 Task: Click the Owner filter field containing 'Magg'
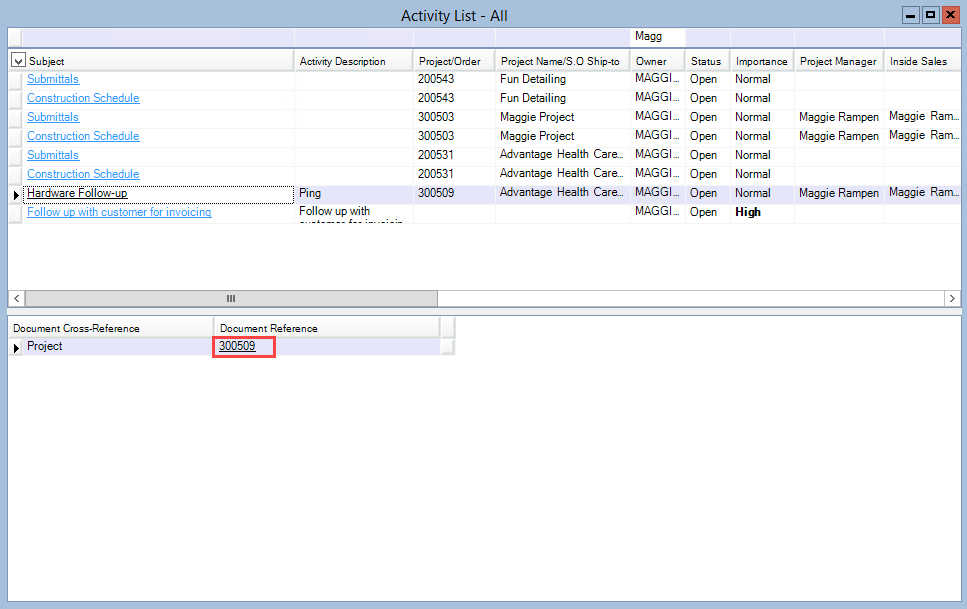pos(657,36)
